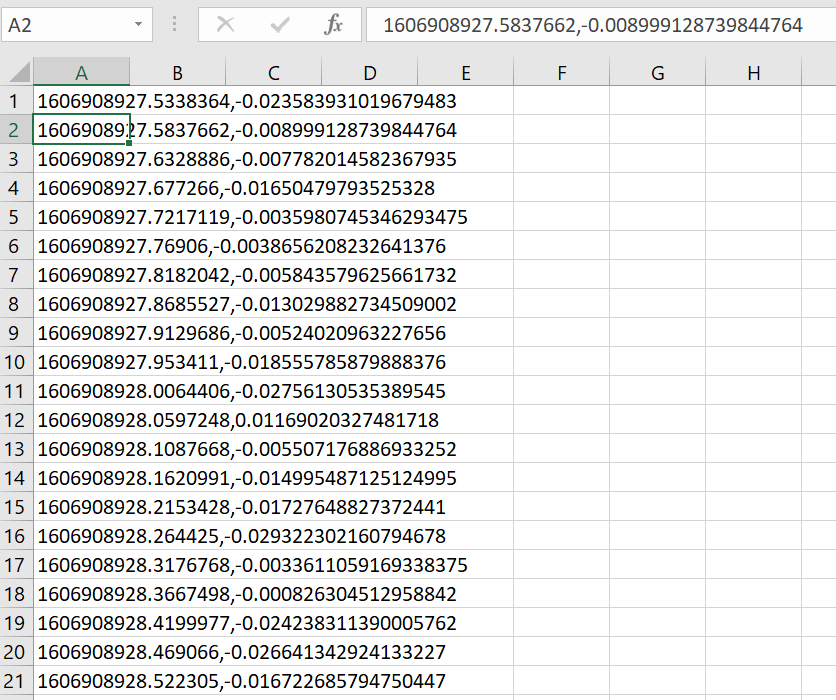The image size is (836, 700).
Task: Select the entire column D header
Action: pos(369,72)
